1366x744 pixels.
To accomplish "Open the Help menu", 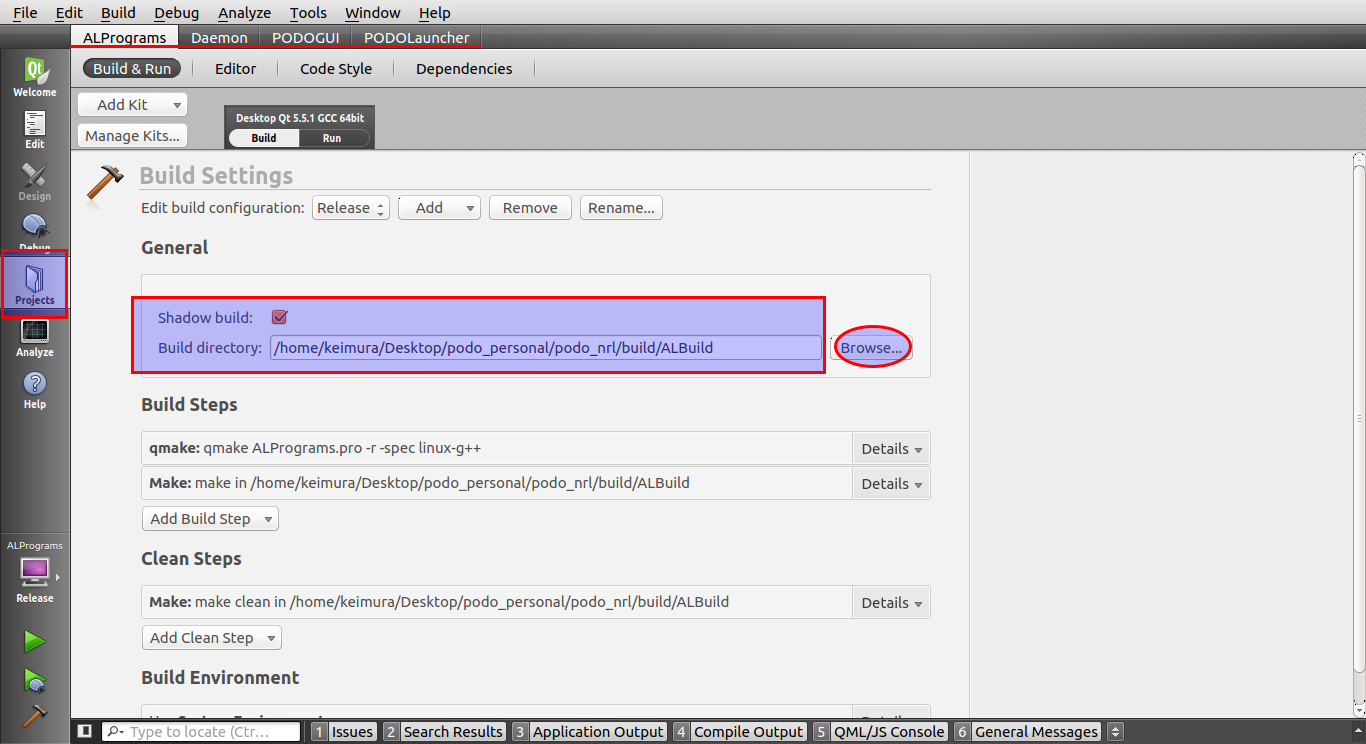I will click(x=434, y=13).
